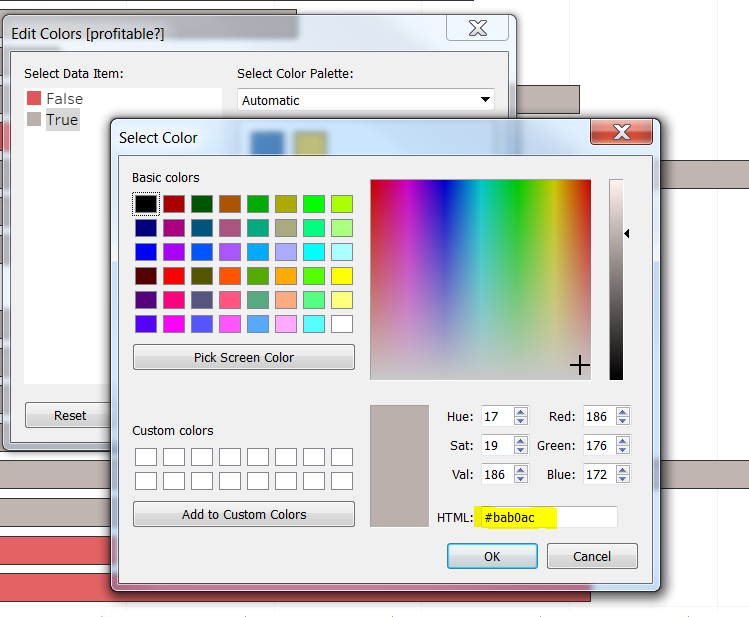Increase the Hue value with up arrow
Viewport: 749px width, 617px height.
(x=520, y=412)
